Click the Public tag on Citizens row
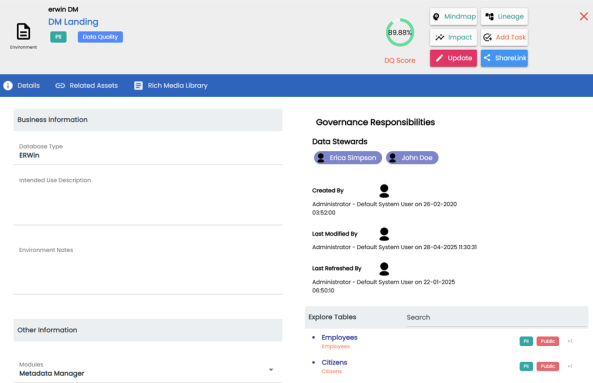This screenshot has width=593, height=383. 548,366
